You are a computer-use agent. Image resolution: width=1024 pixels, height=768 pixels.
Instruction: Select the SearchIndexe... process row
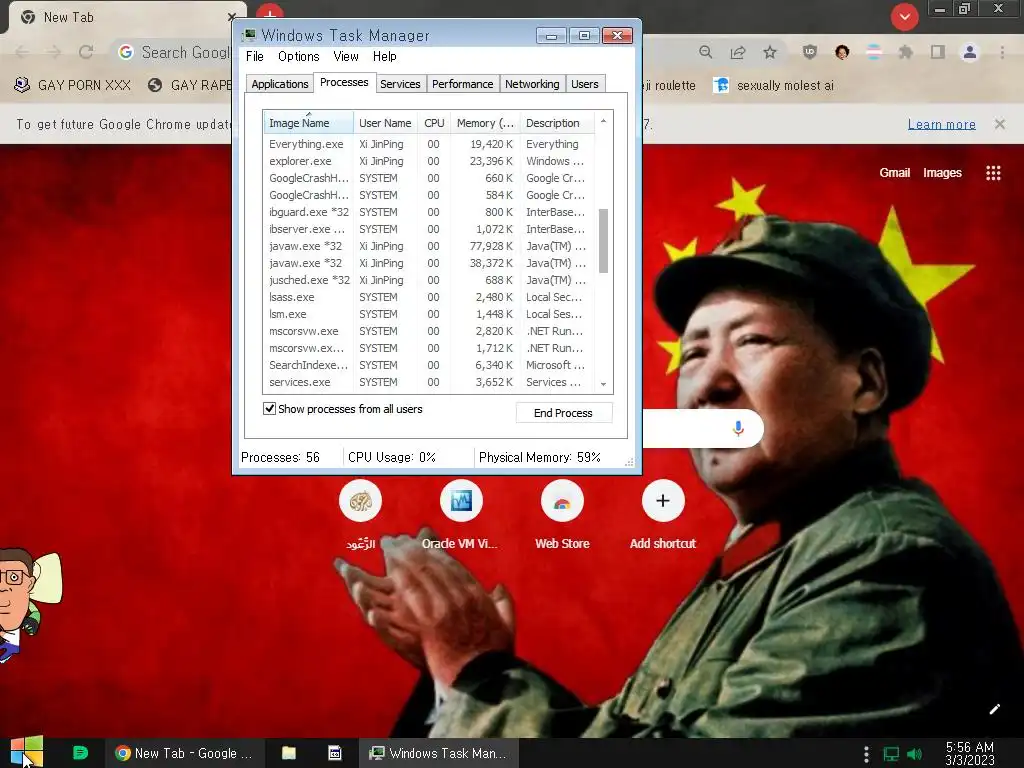pyautogui.click(x=429, y=365)
